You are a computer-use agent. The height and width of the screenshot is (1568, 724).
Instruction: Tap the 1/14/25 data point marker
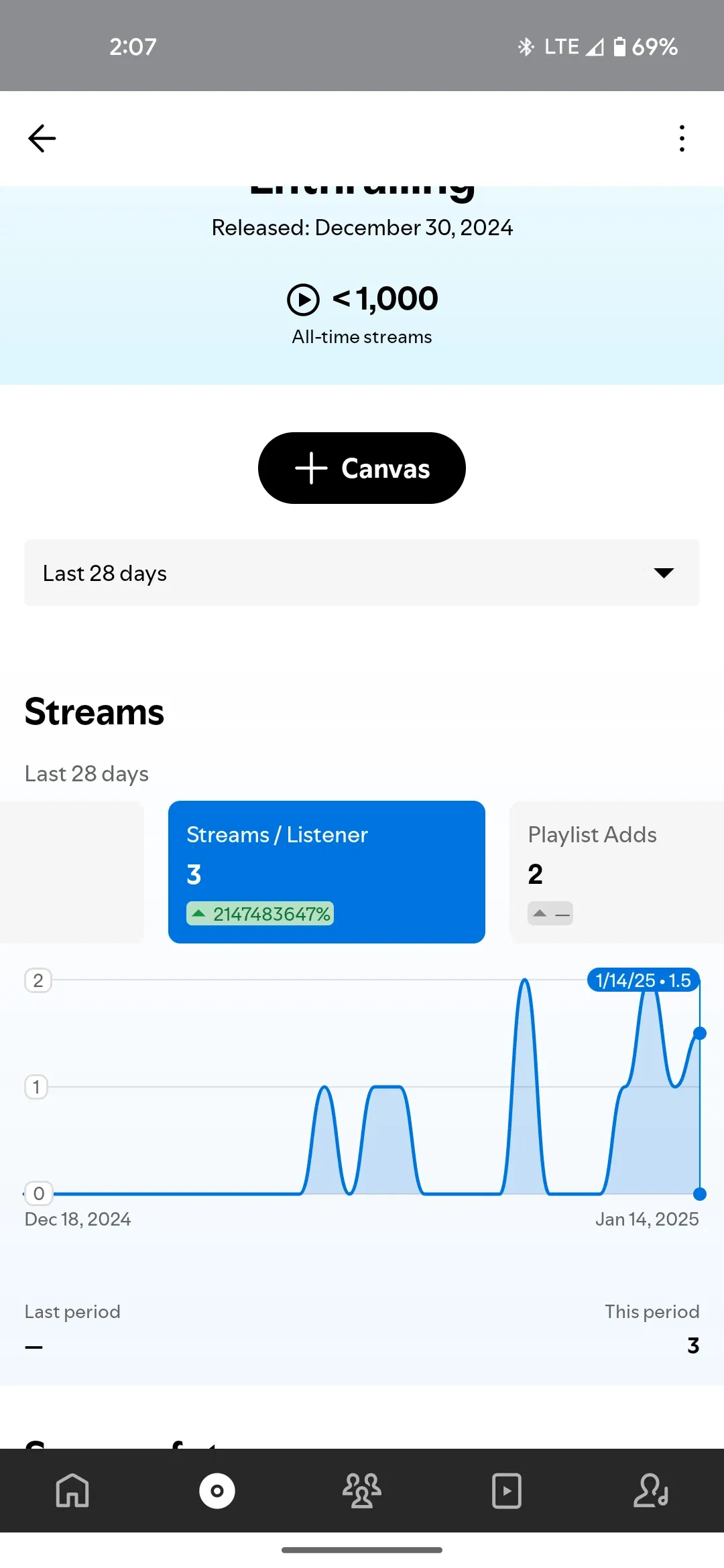pos(700,1033)
